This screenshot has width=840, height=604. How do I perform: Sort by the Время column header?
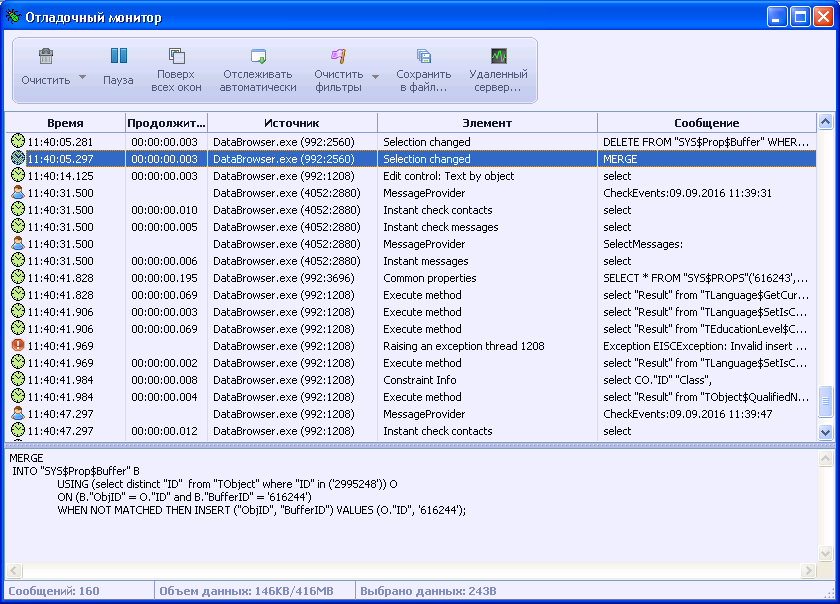(65, 123)
